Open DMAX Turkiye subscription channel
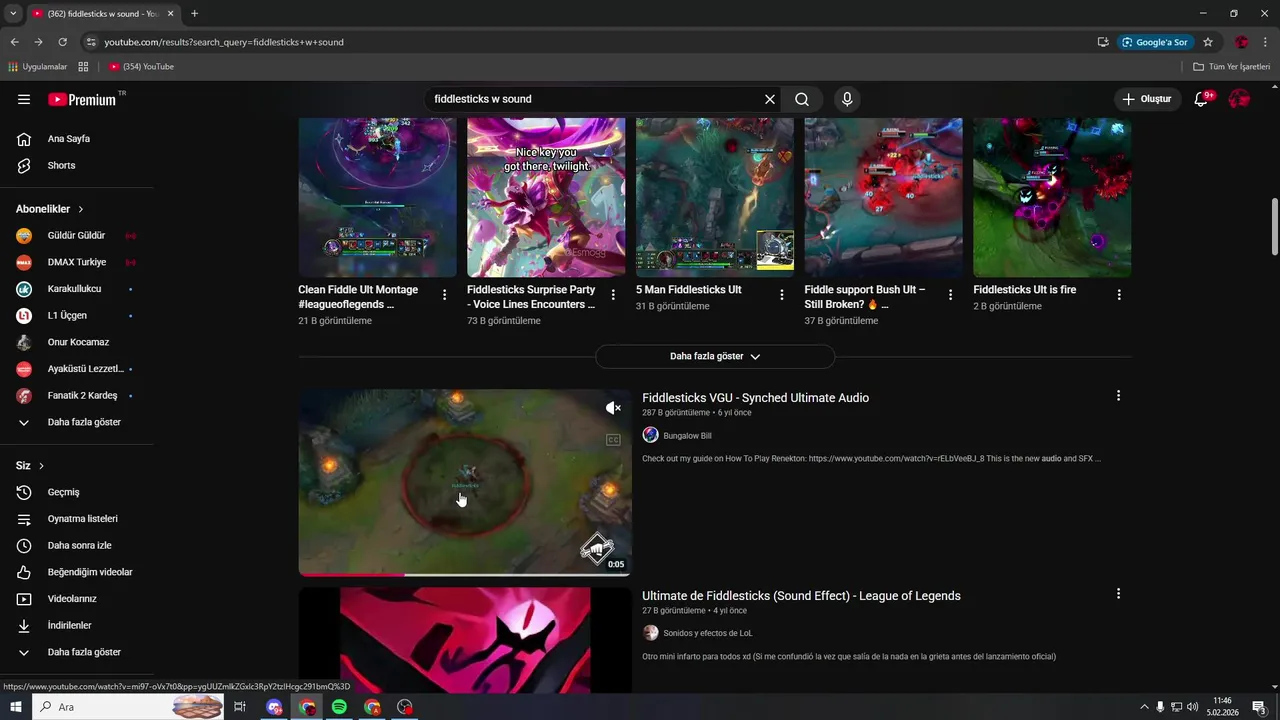Image resolution: width=1280 pixels, height=720 pixels. [76, 262]
